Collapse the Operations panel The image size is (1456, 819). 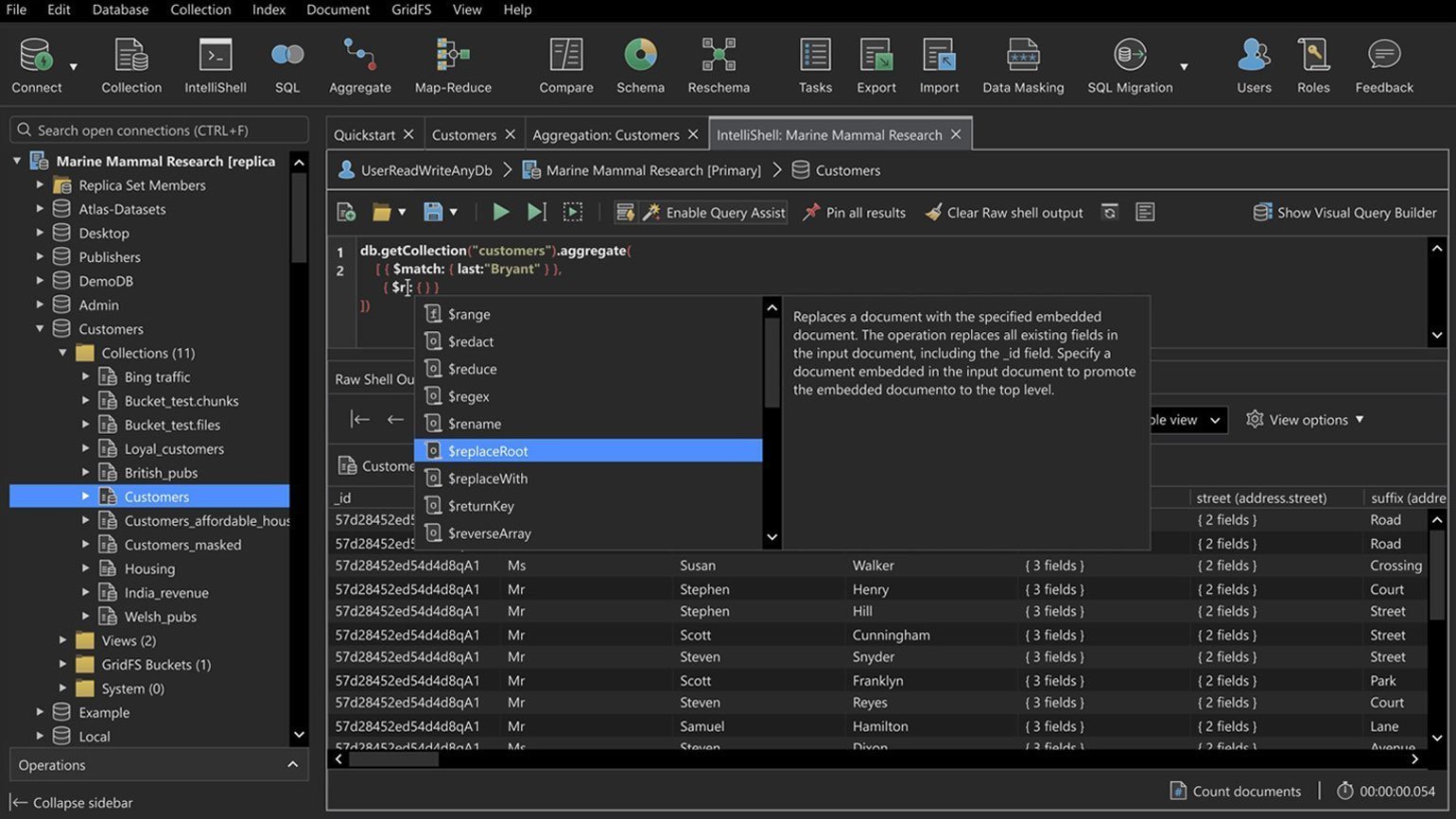click(292, 765)
